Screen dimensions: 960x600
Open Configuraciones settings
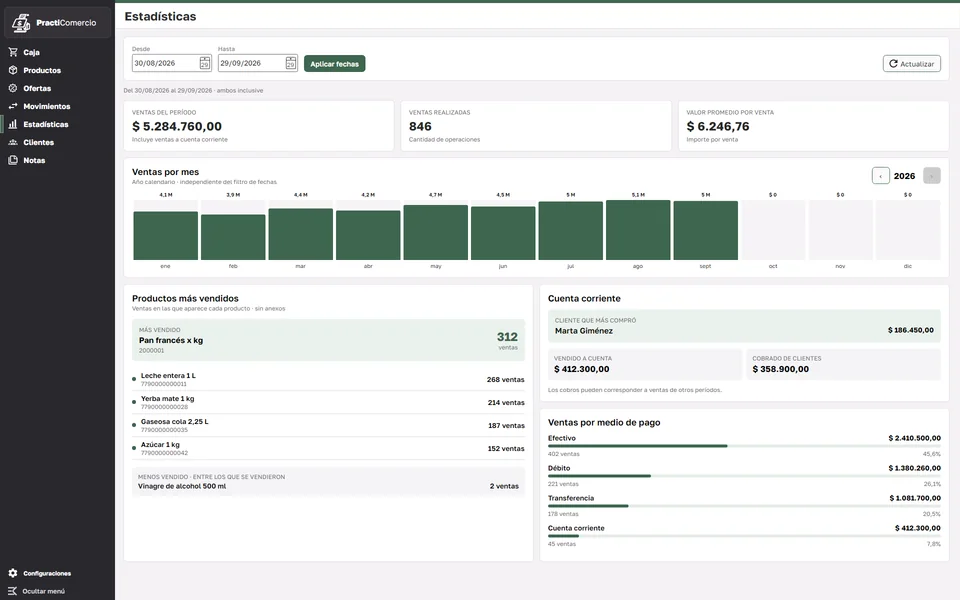(58, 573)
